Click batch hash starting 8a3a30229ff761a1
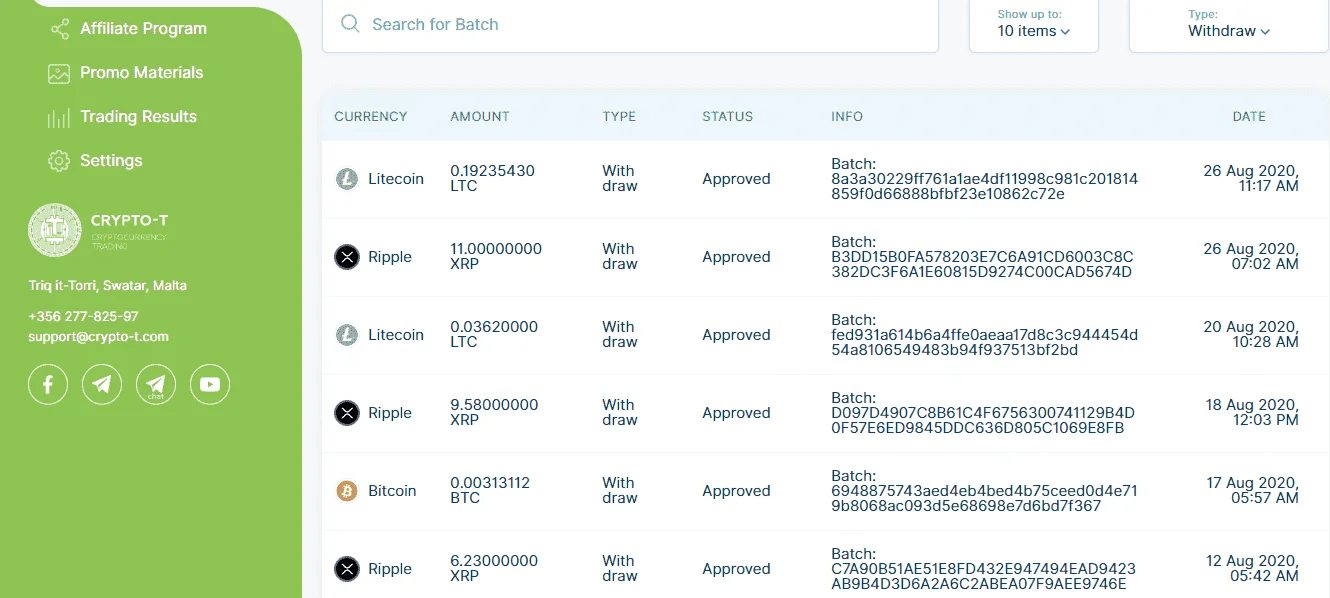 pyautogui.click(x=984, y=187)
